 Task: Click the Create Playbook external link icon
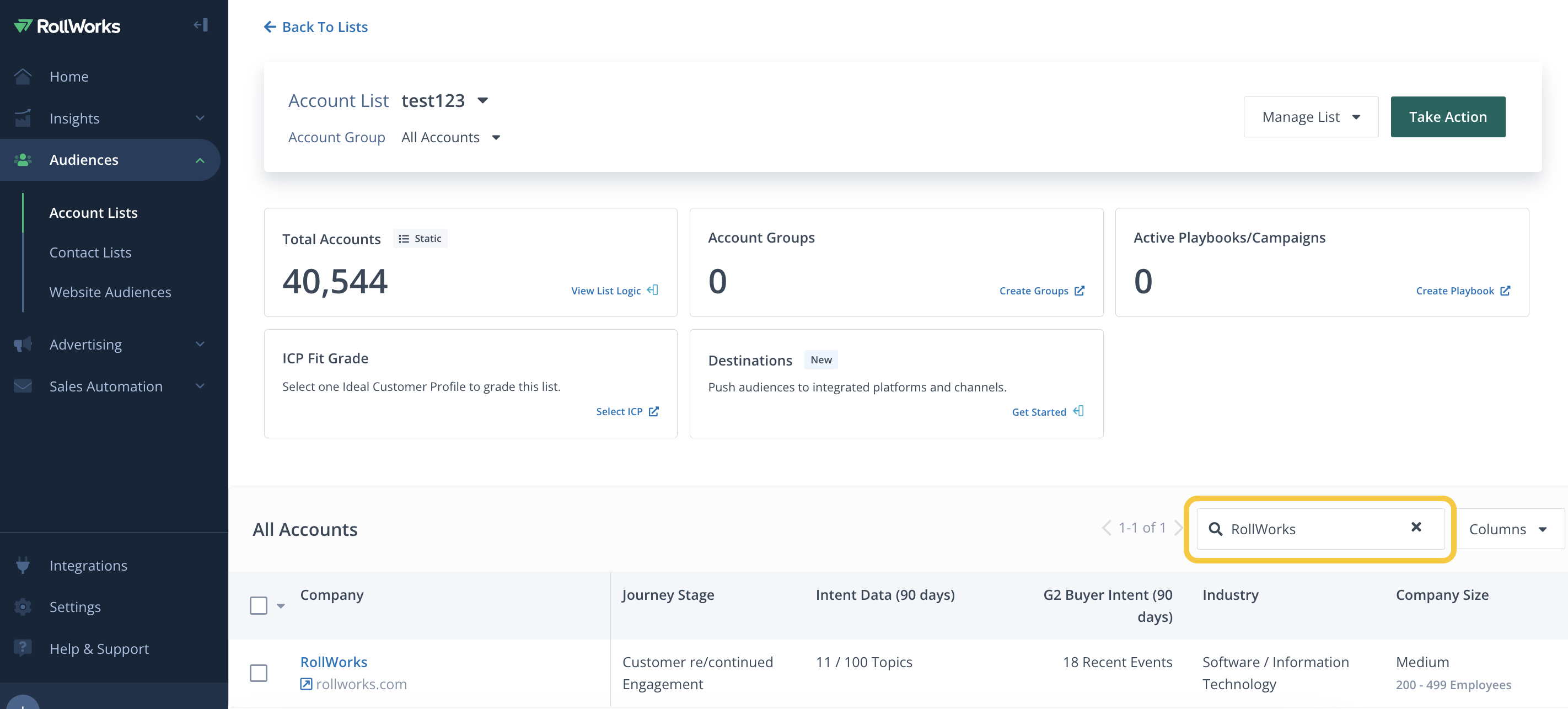[x=1505, y=291]
